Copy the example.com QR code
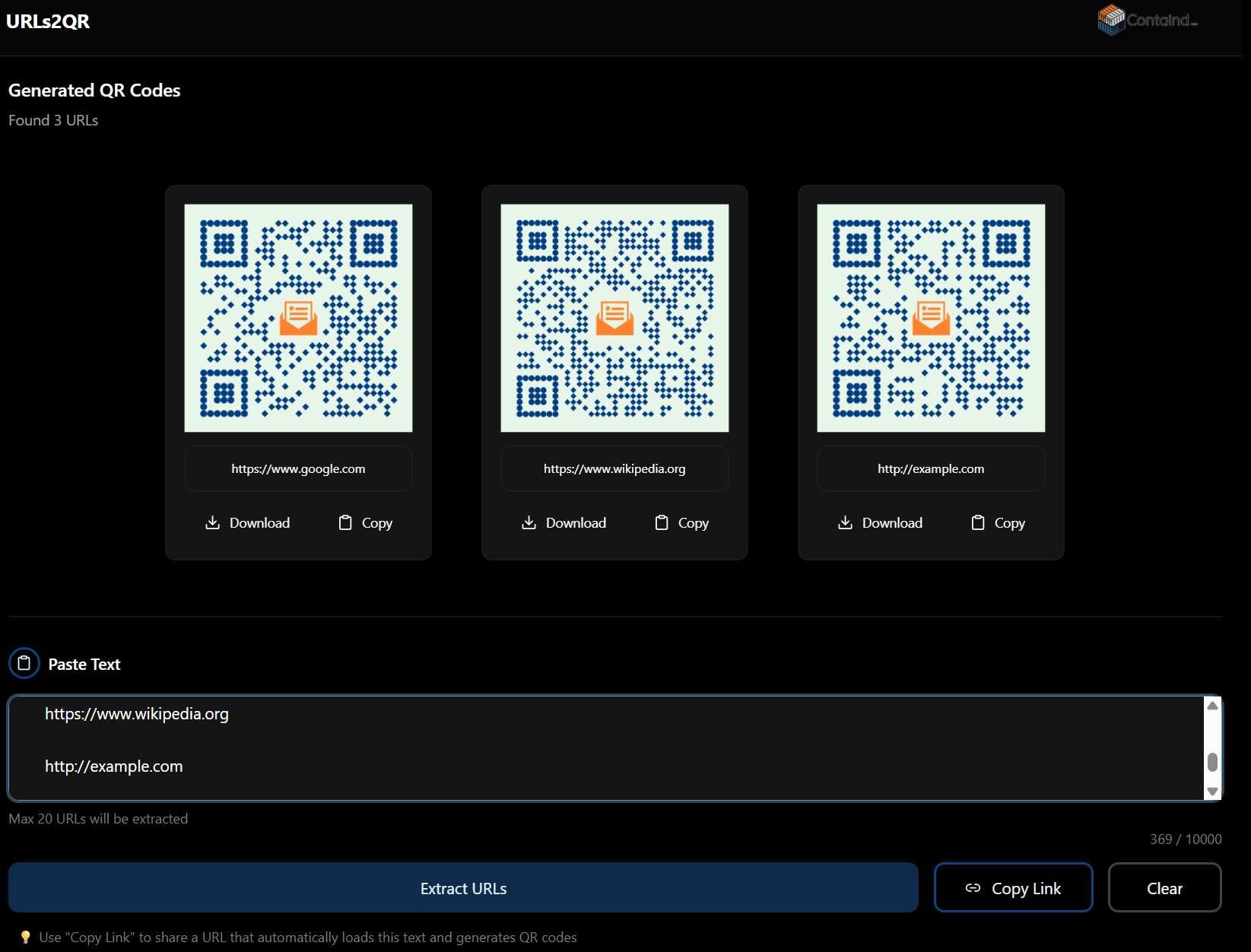1251x952 pixels. [999, 522]
